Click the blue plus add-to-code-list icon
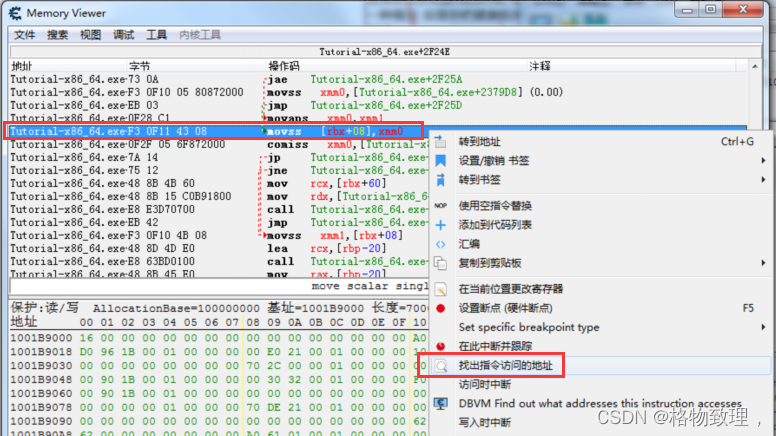This screenshot has height=436, width=776. pyautogui.click(x=440, y=225)
